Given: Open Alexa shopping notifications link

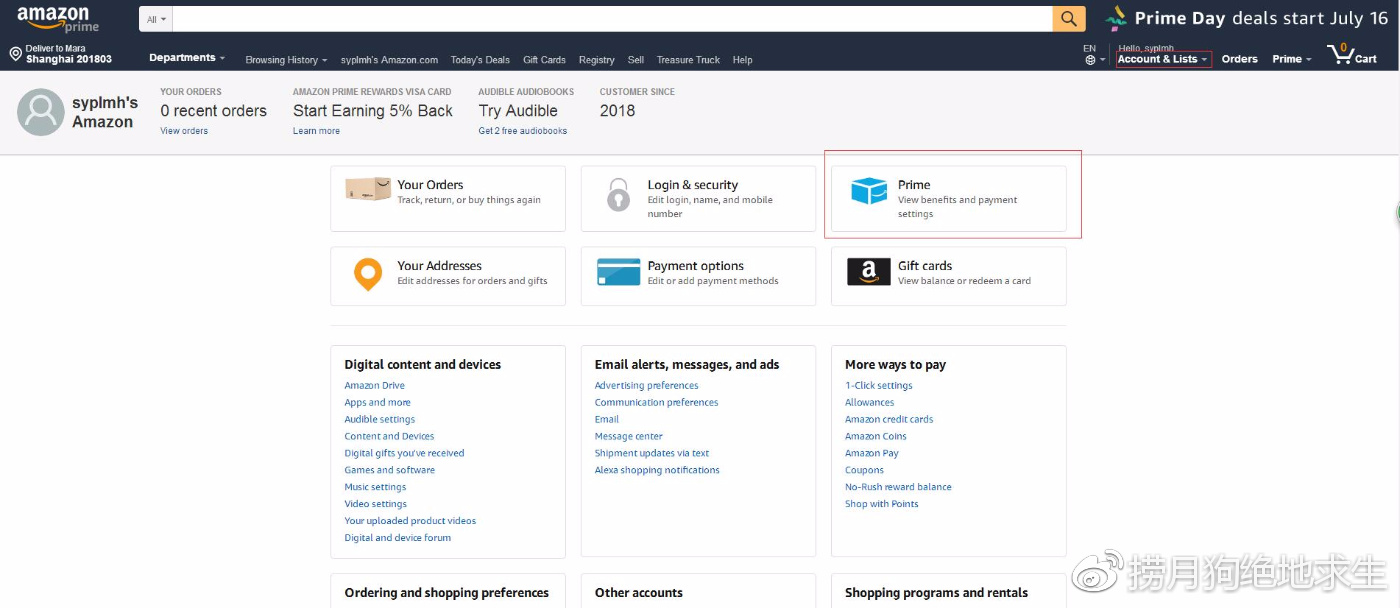Looking at the screenshot, I should click(657, 470).
